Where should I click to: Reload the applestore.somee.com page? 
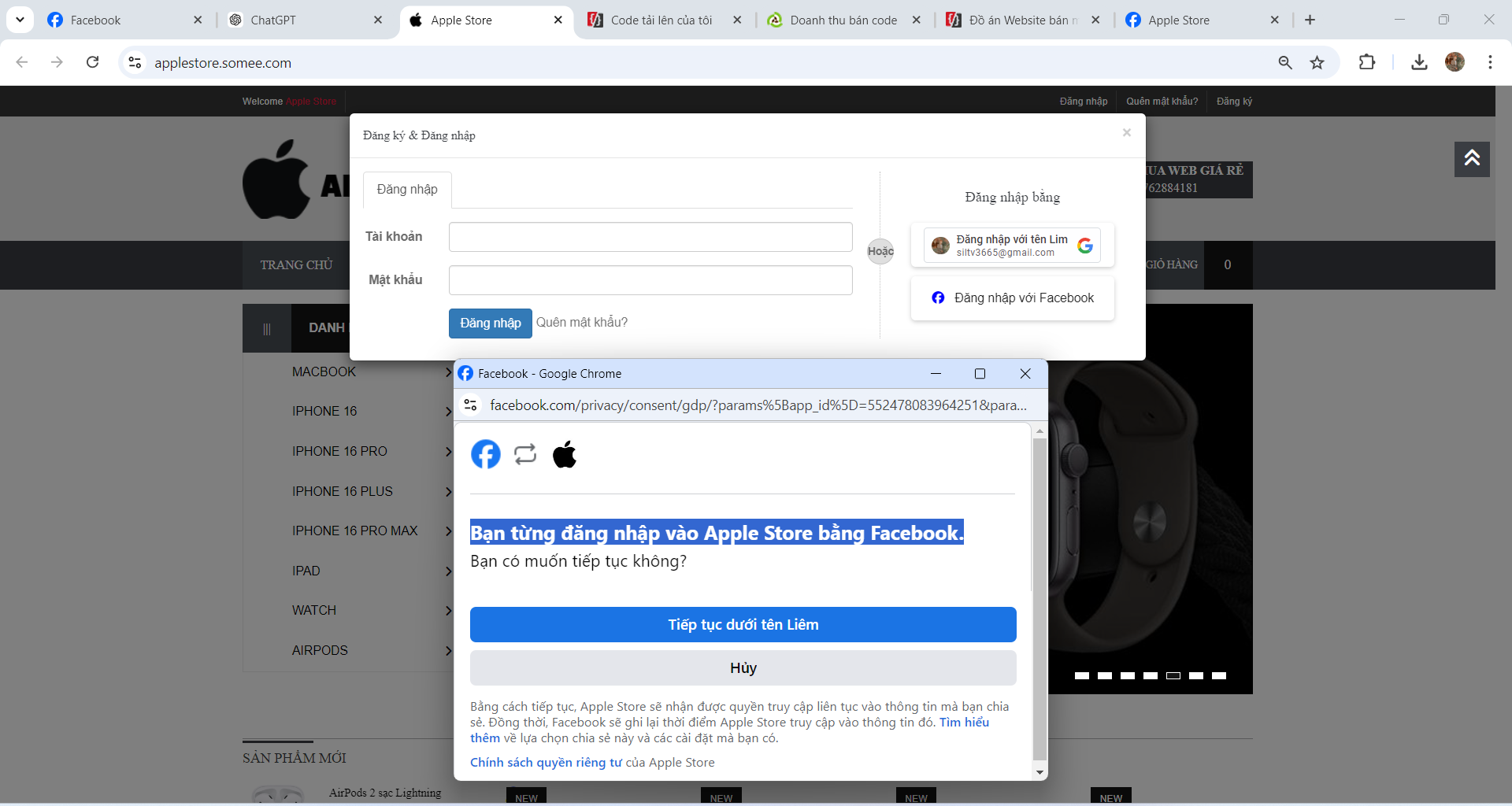click(92, 62)
